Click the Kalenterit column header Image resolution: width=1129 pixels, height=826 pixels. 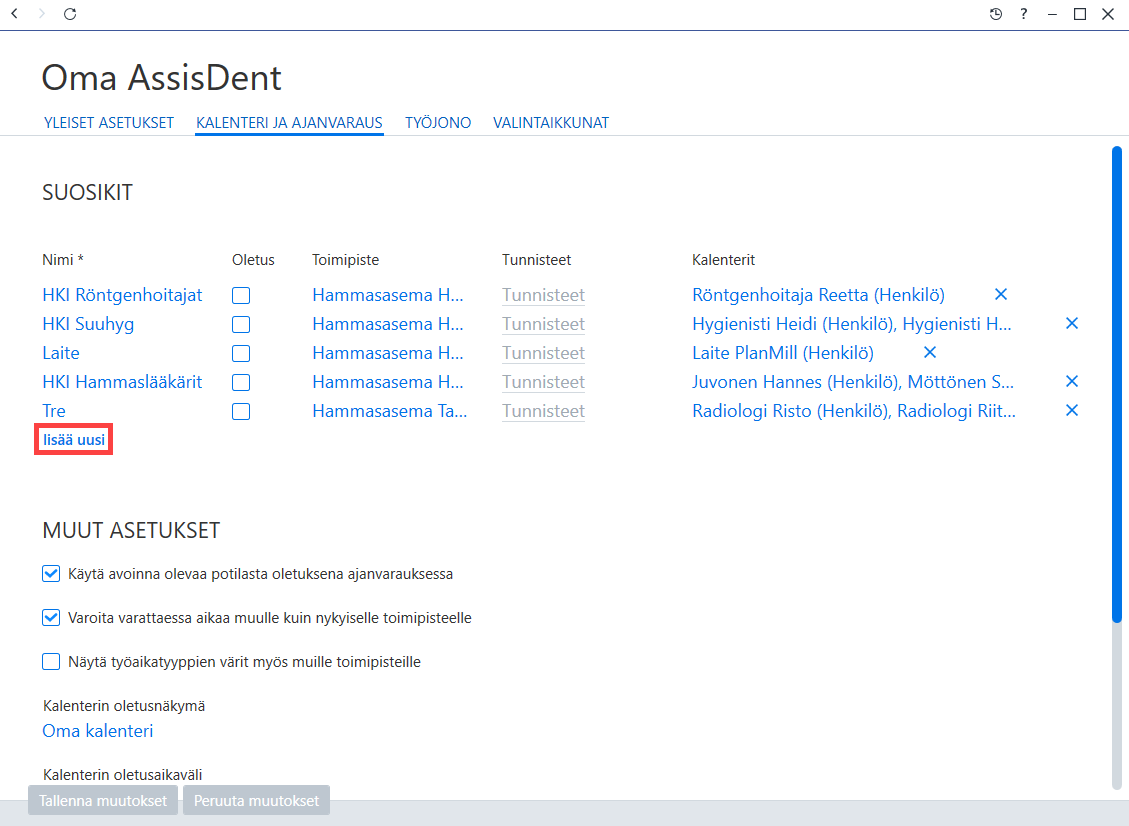tap(724, 260)
